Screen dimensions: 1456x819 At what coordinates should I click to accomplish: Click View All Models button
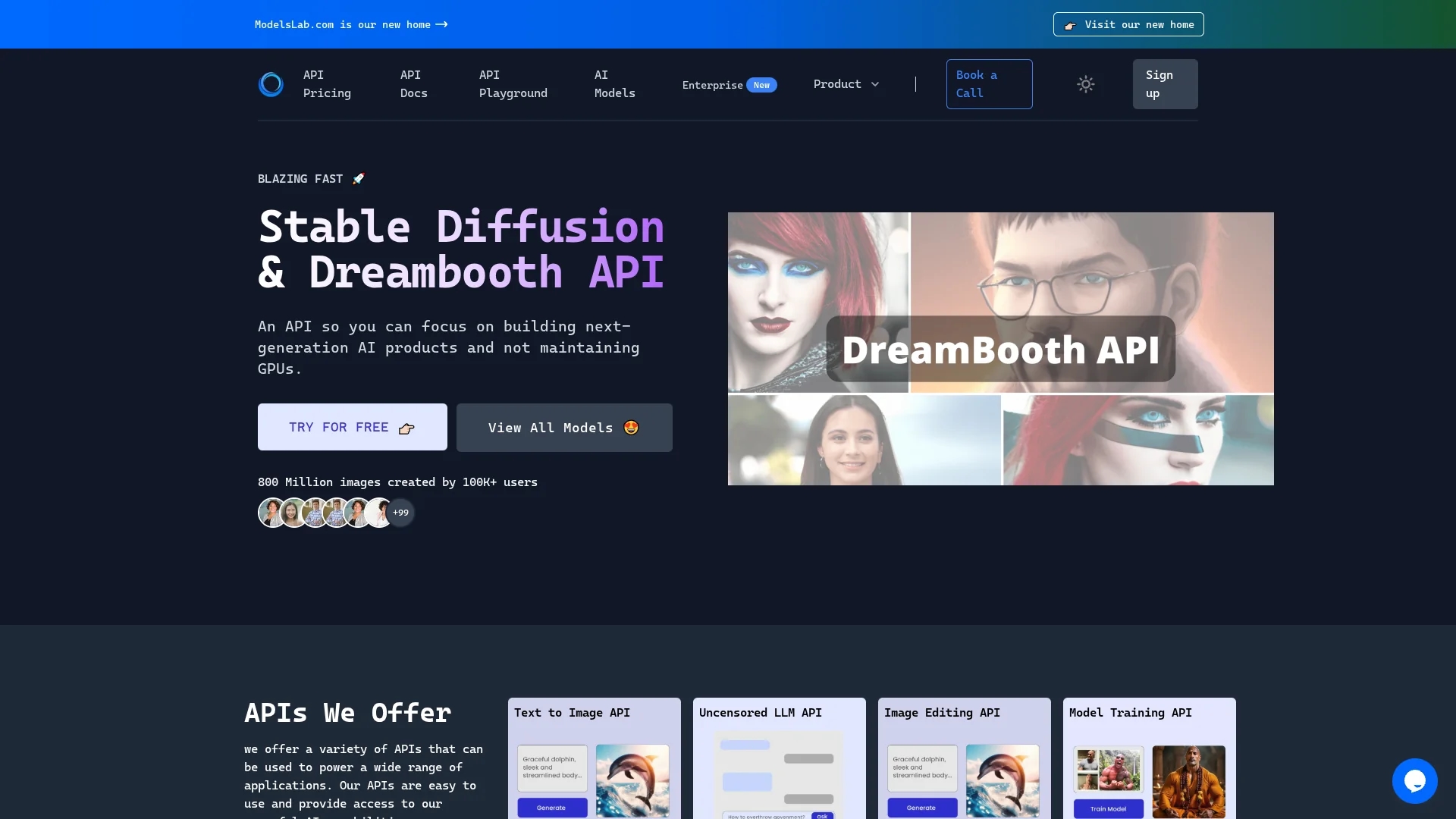[564, 428]
